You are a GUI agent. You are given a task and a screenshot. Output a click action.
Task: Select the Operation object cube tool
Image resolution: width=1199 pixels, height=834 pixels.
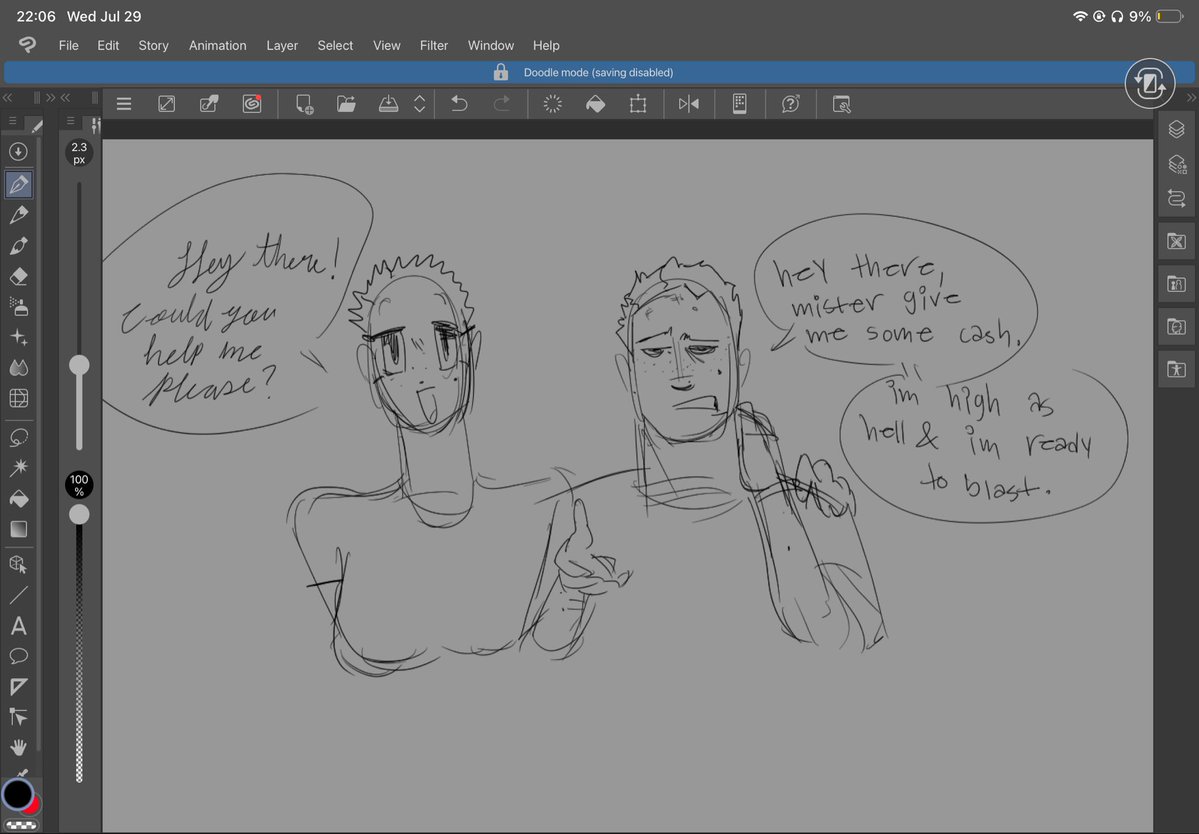(x=18, y=564)
